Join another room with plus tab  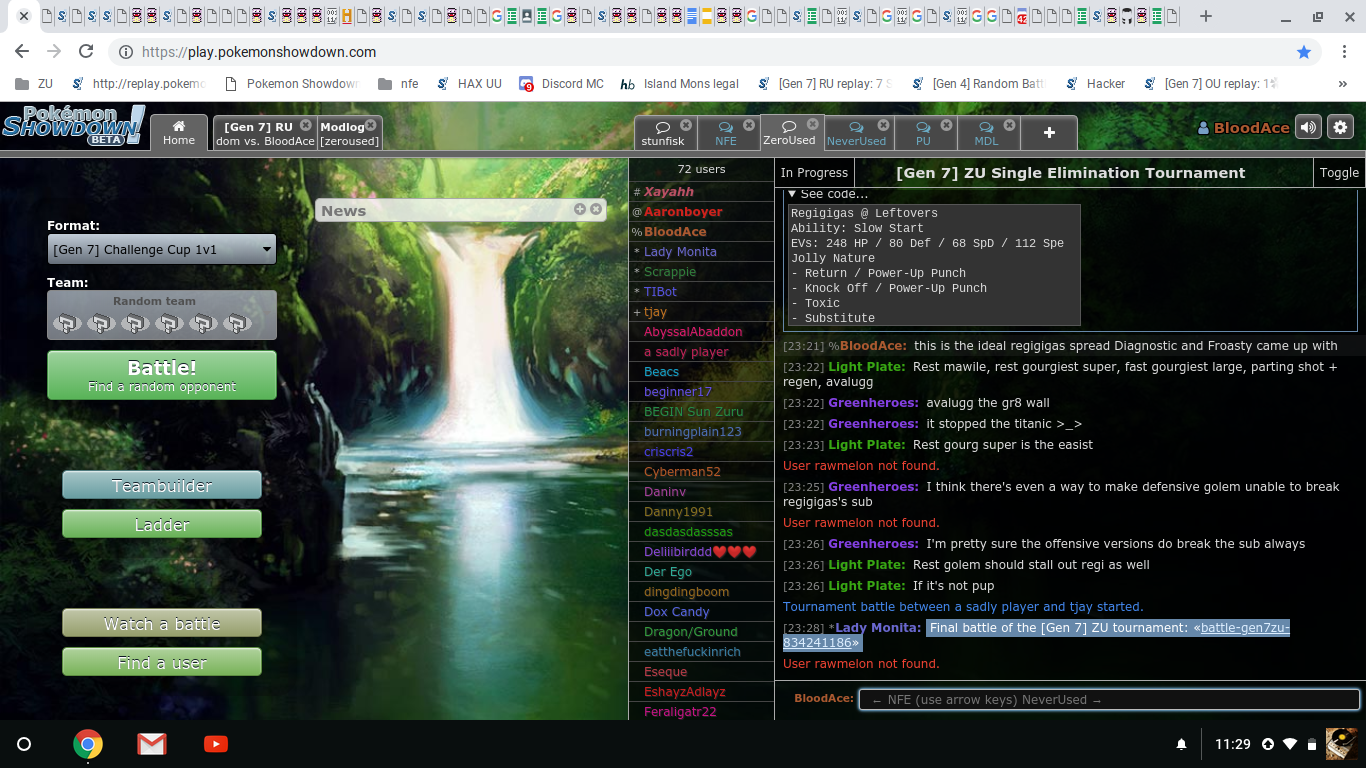[x=1049, y=133]
